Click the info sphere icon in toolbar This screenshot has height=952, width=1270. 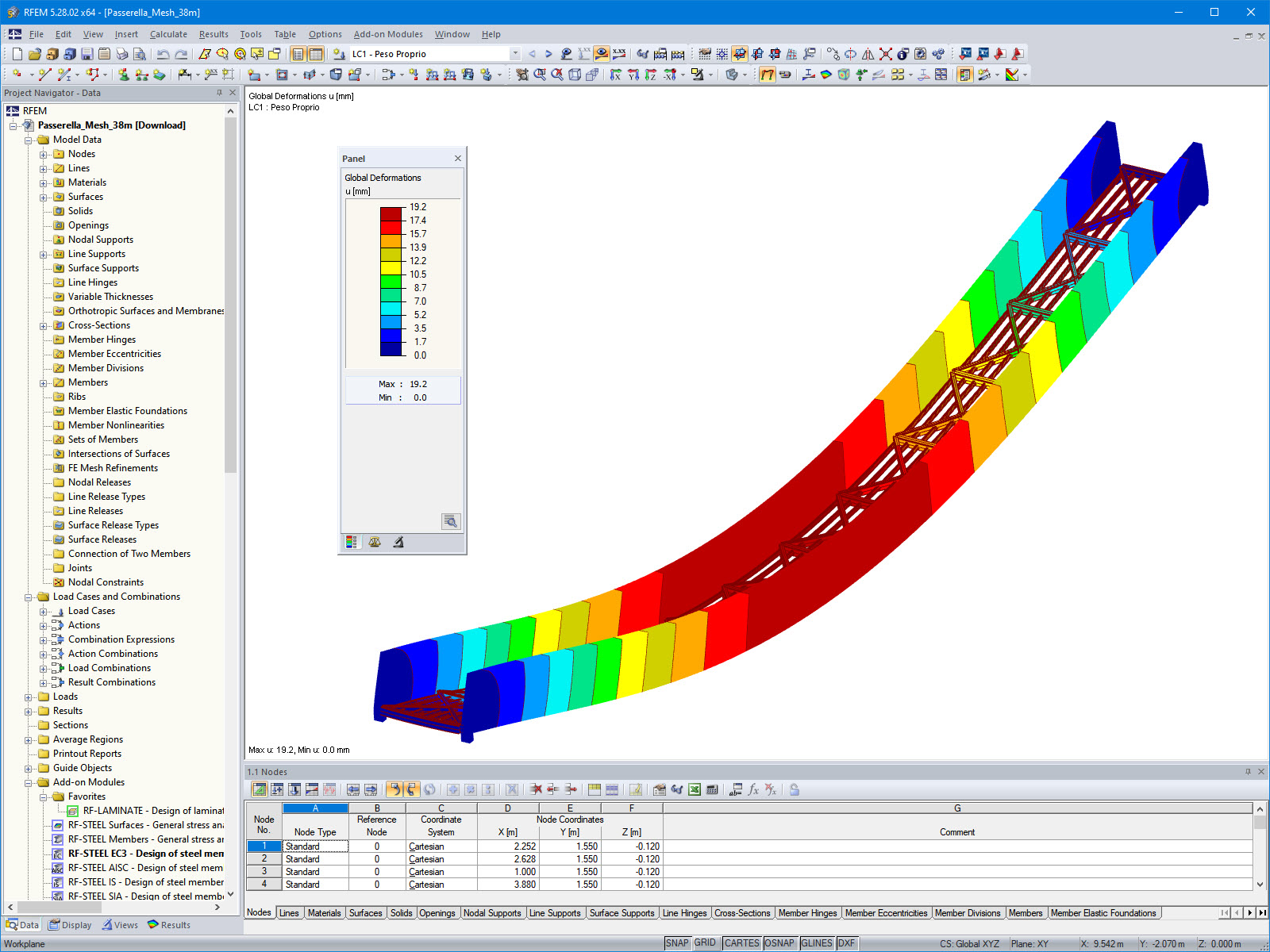click(903, 54)
